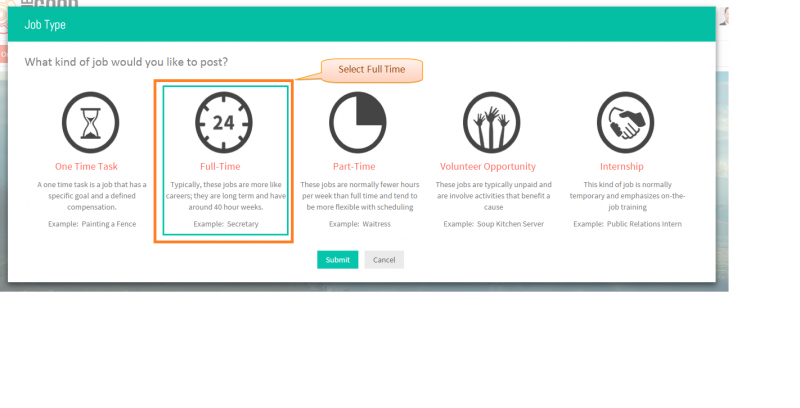The height and width of the screenshot is (408, 800).
Task: Click the Part-Time description about flexible scheduling
Action: [x=360, y=196]
